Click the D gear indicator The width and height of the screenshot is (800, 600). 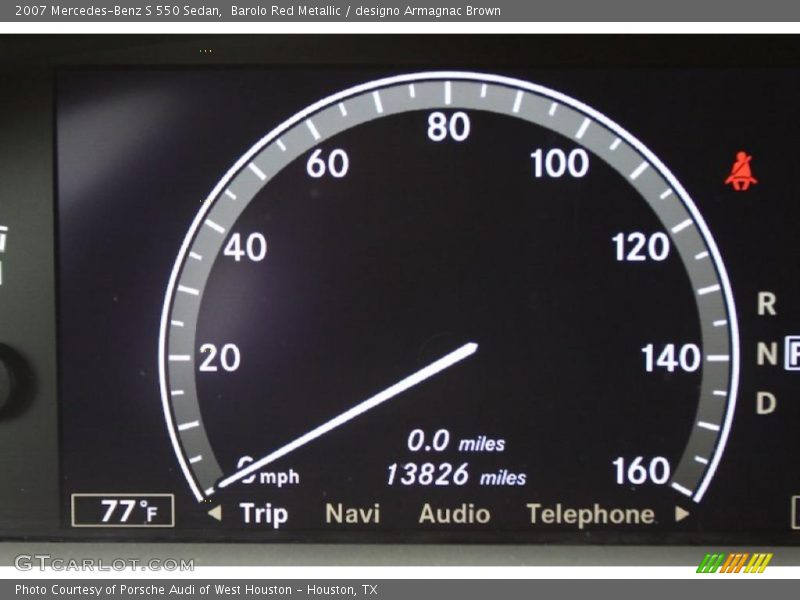click(766, 403)
